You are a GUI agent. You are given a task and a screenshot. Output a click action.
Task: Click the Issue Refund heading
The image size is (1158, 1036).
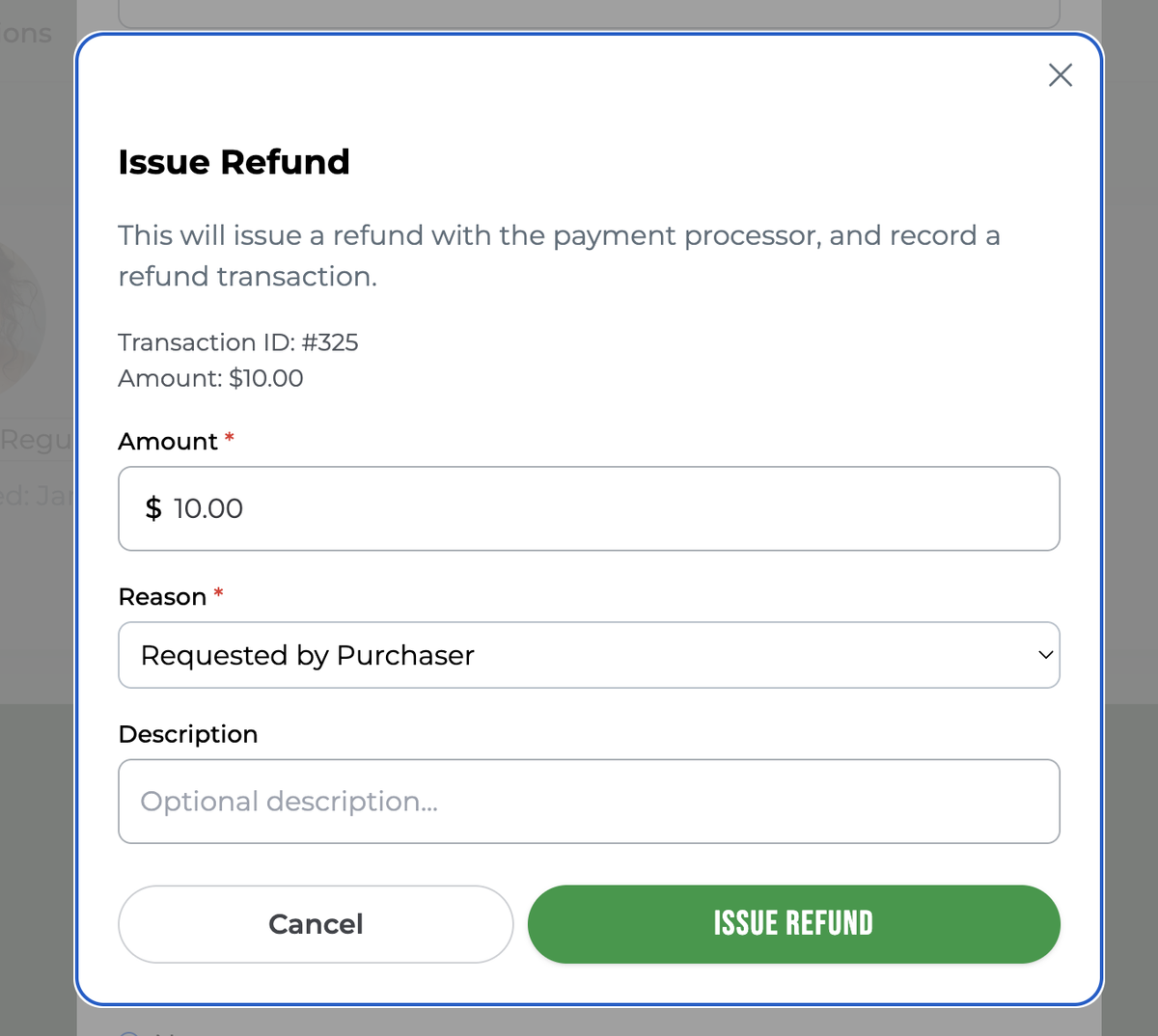click(234, 161)
